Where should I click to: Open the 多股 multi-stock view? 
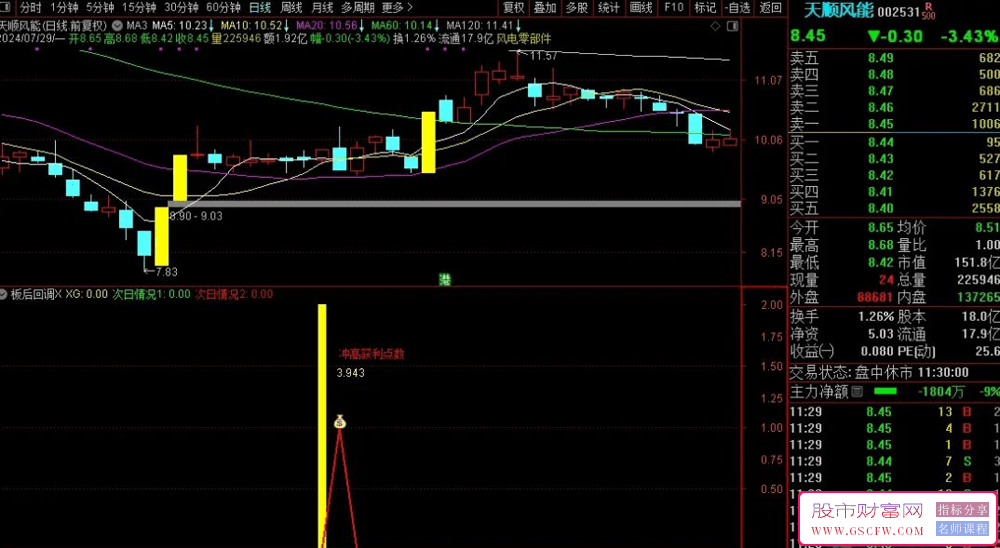pos(577,8)
